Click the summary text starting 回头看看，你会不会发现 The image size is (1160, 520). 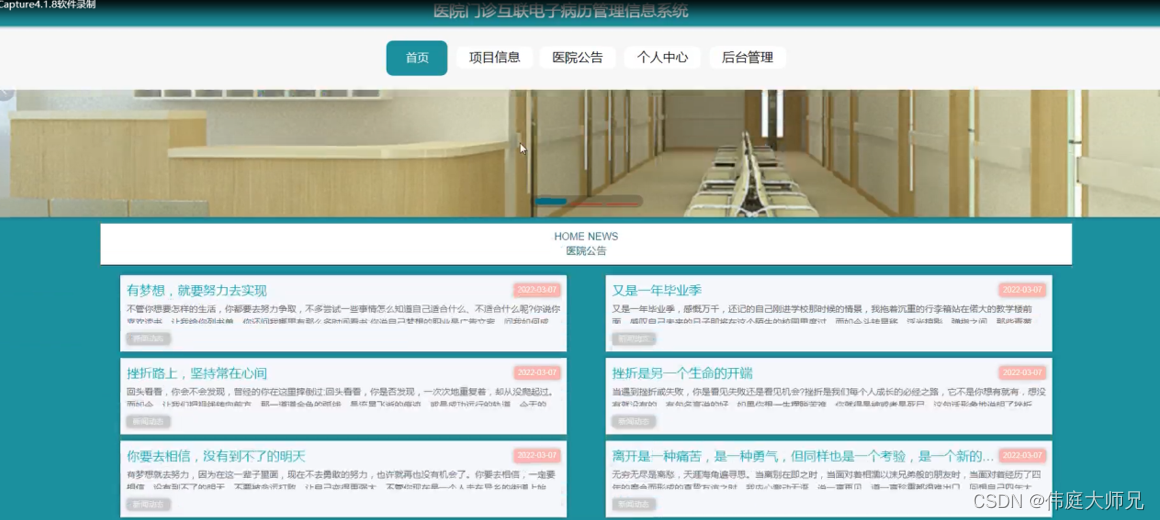click(340, 397)
